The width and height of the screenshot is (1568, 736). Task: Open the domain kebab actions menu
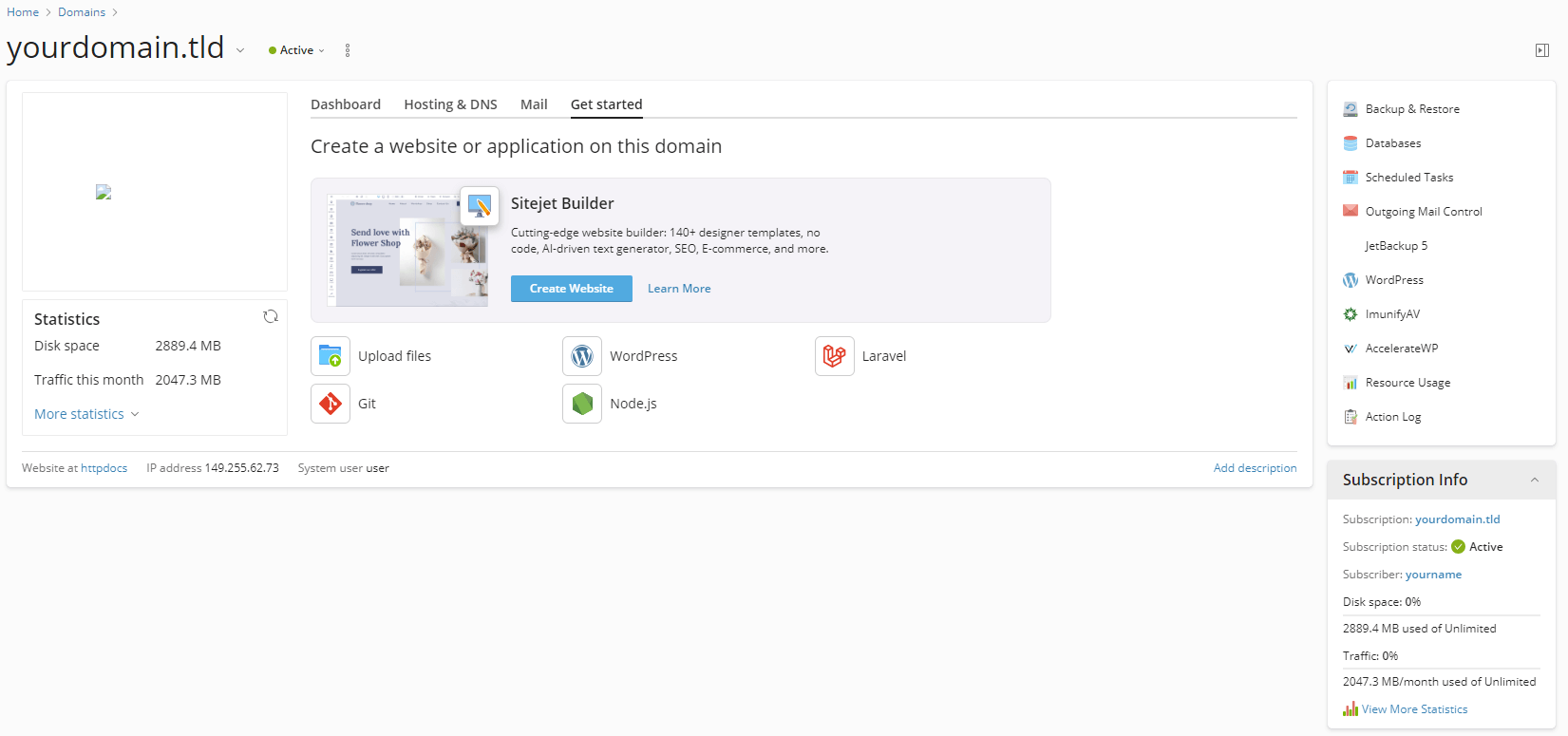tap(348, 50)
